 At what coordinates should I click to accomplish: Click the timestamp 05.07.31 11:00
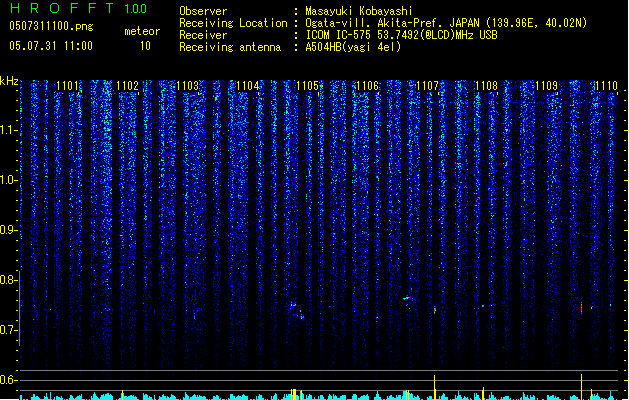pyautogui.click(x=51, y=46)
